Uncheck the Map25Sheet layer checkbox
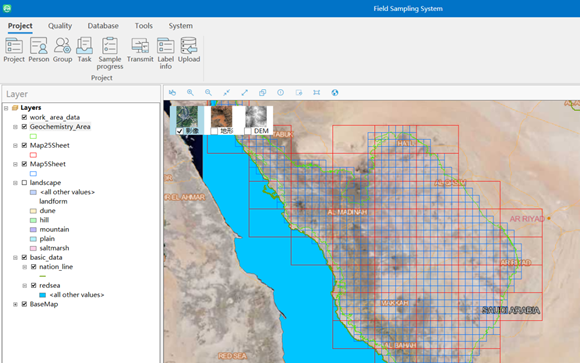The height and width of the screenshot is (363, 580). [24, 145]
